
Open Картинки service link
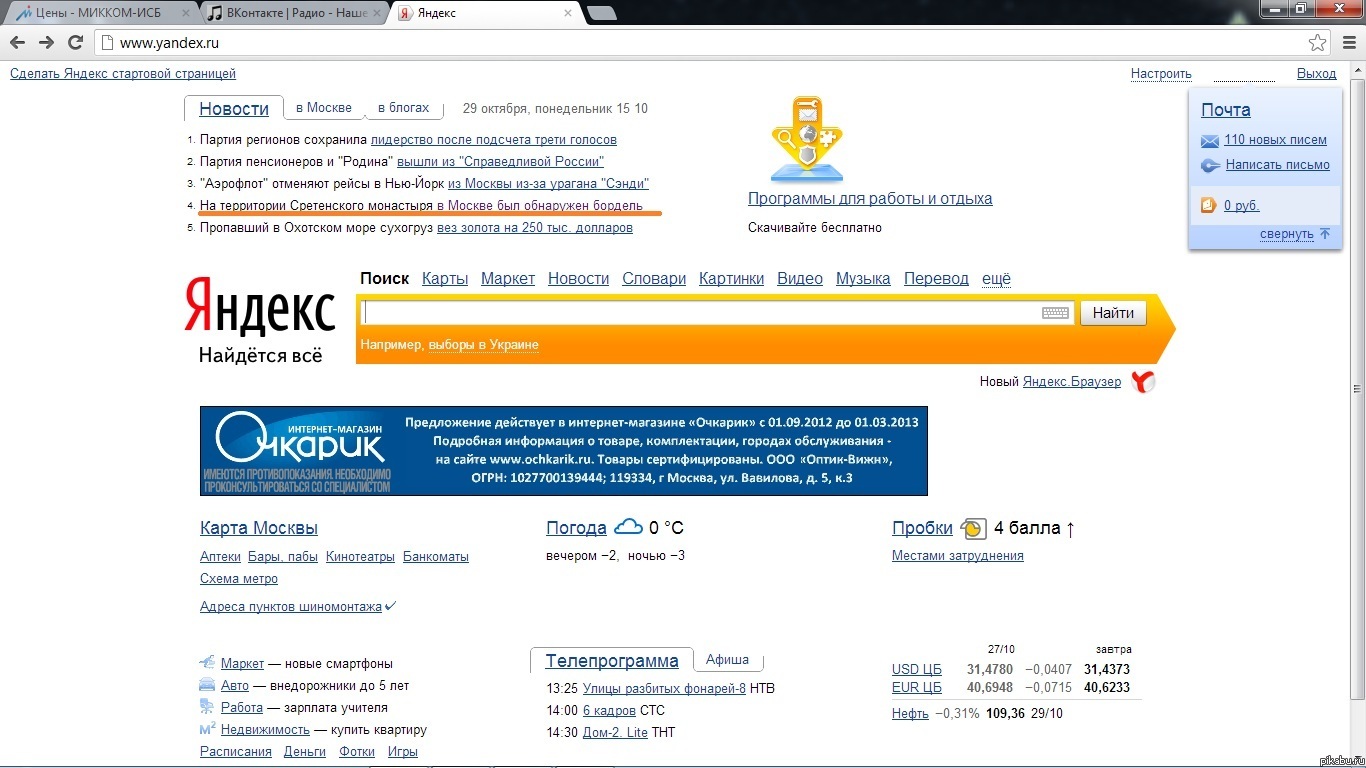[731, 279]
